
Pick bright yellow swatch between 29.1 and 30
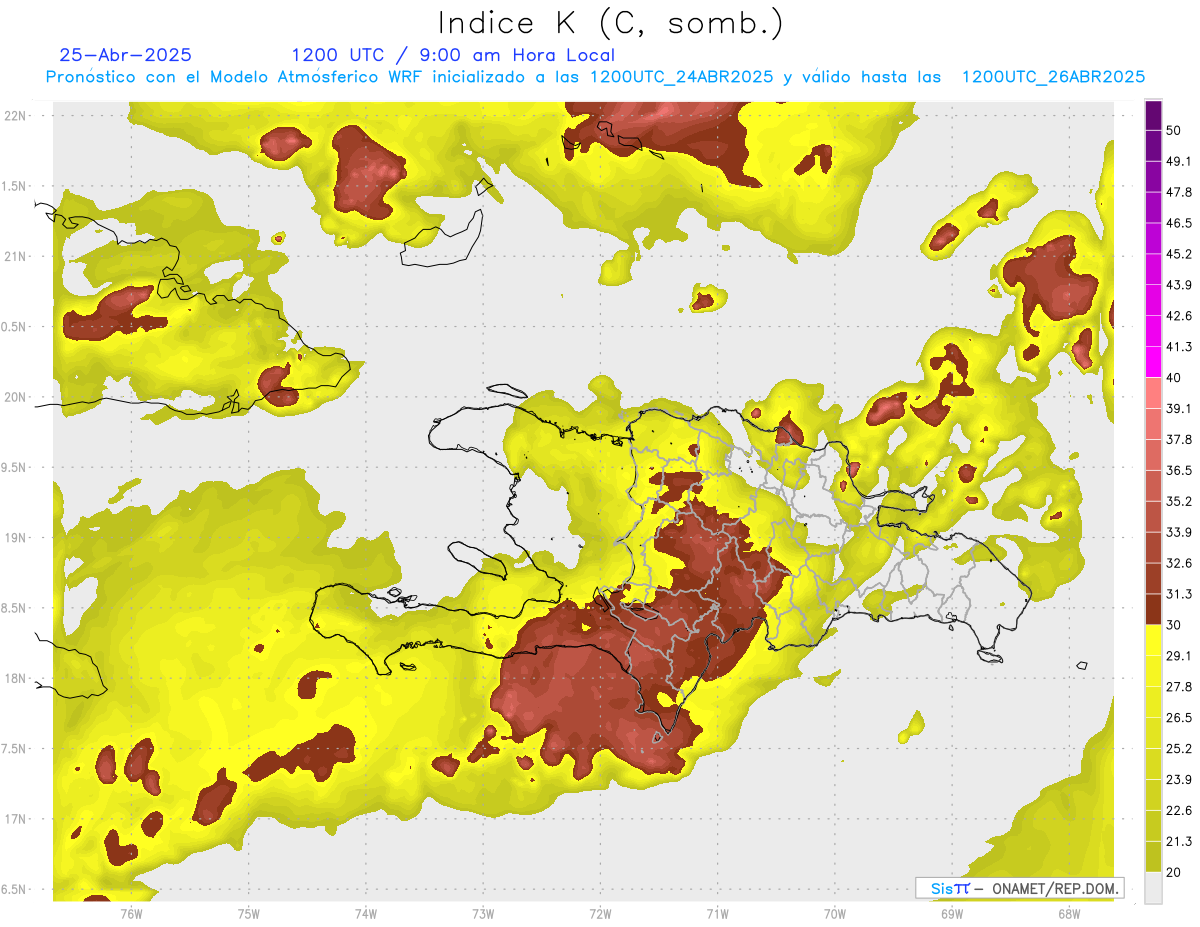[1153, 640]
